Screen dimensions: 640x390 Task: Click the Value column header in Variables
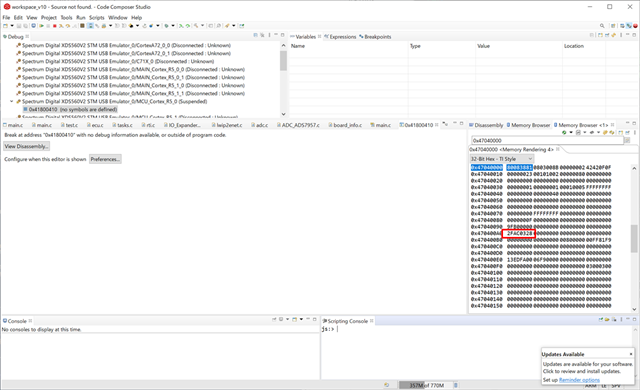point(483,46)
